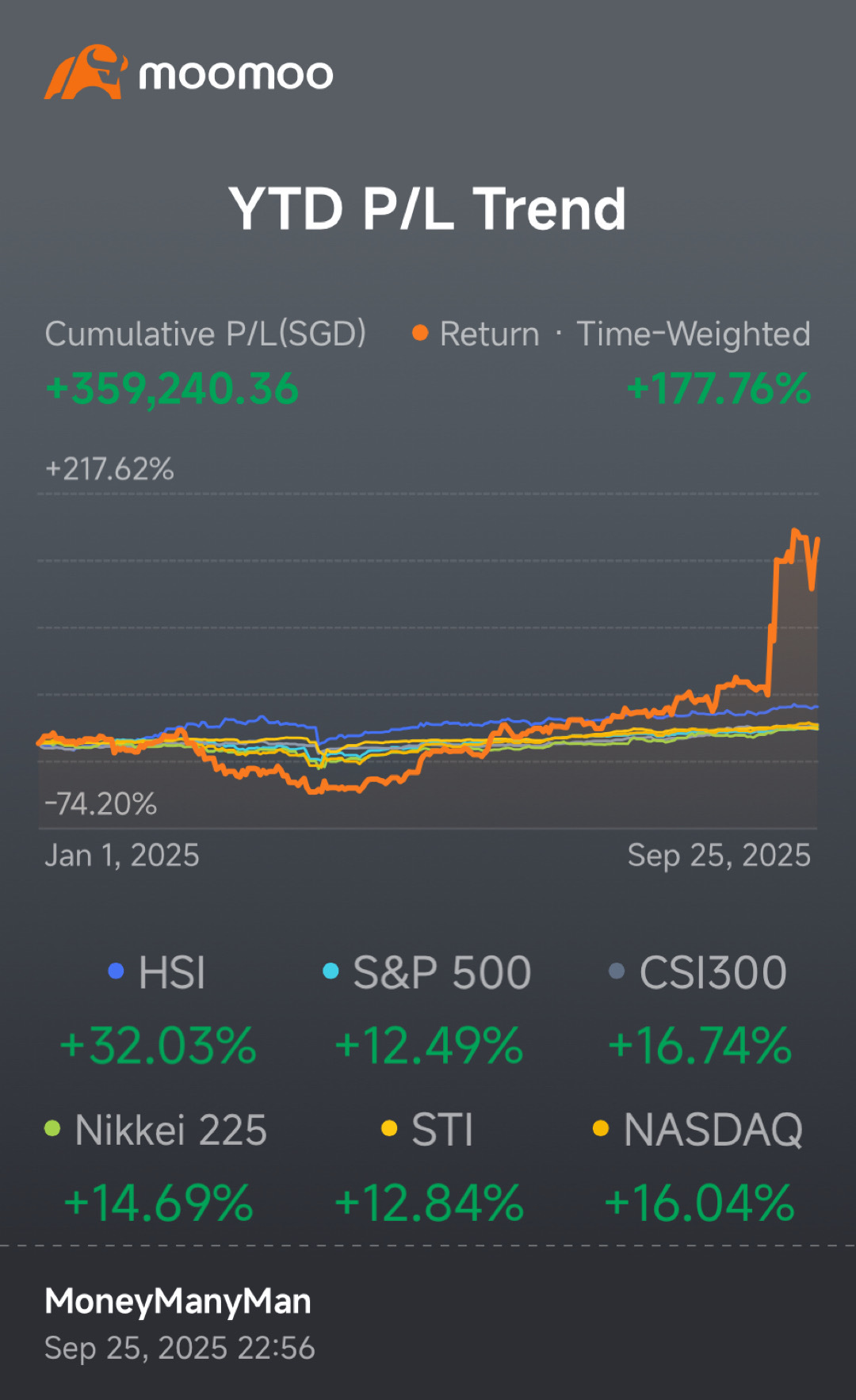The width and height of the screenshot is (856, 1400).
Task: Tap the green Nikkei 225 legend dot
Action: (52, 1128)
